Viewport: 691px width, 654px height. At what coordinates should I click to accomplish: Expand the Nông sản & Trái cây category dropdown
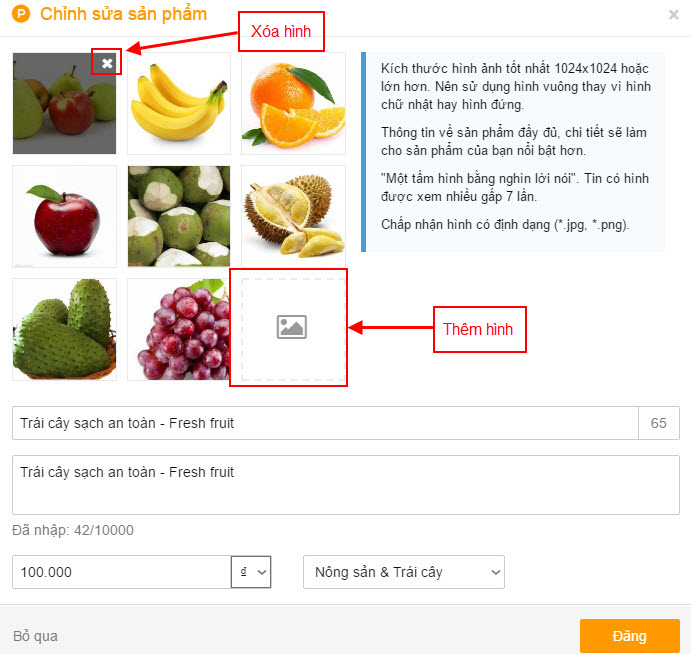point(404,572)
